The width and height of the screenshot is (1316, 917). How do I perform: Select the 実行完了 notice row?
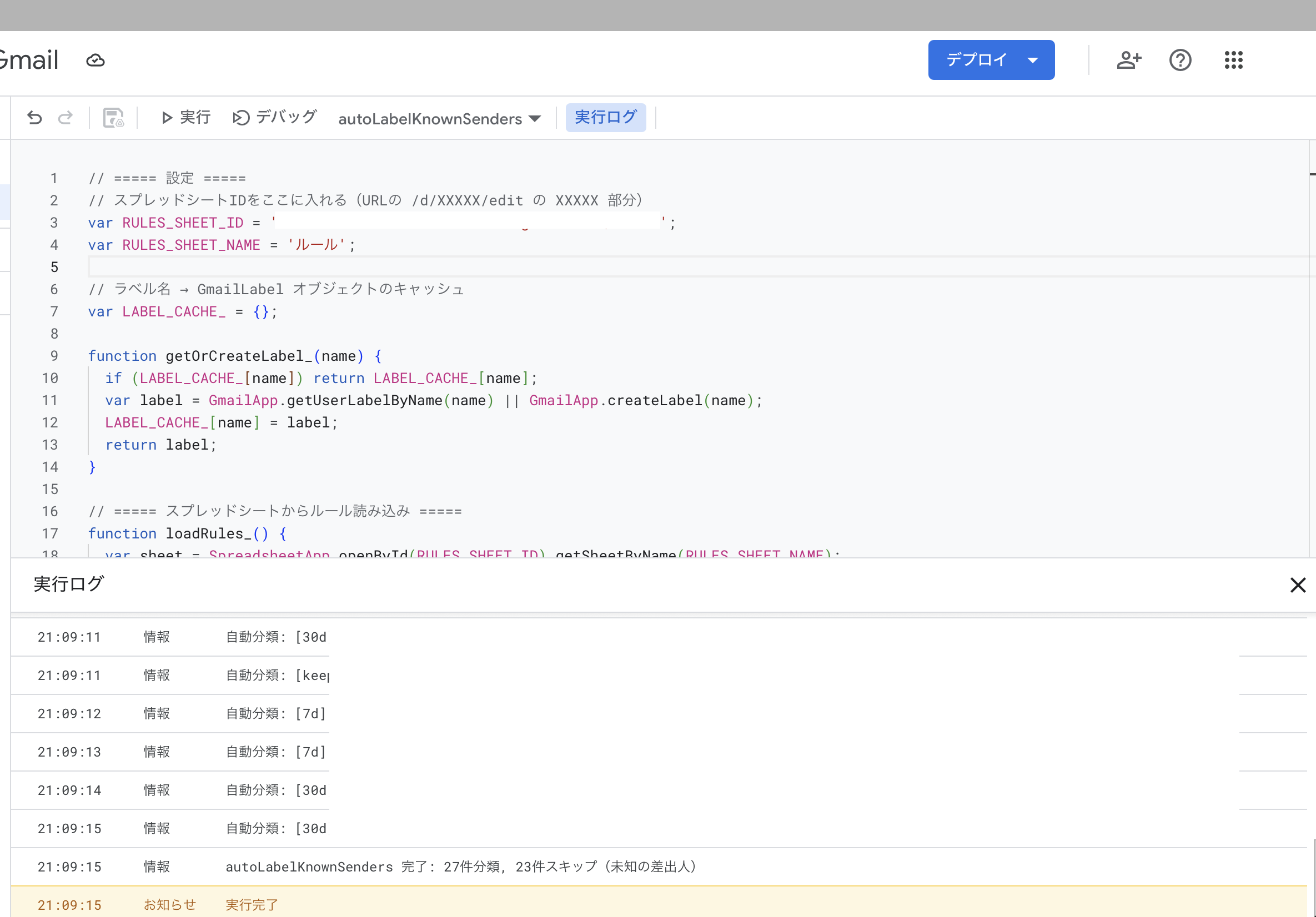(x=252, y=904)
